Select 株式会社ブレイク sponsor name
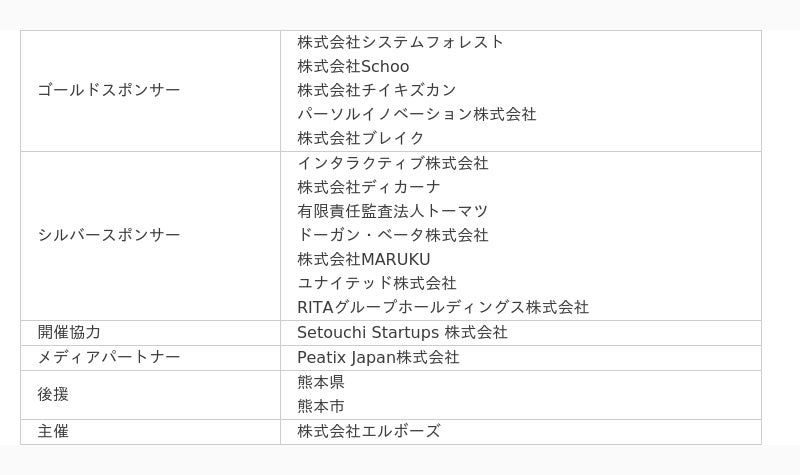800x475 pixels. [360, 138]
